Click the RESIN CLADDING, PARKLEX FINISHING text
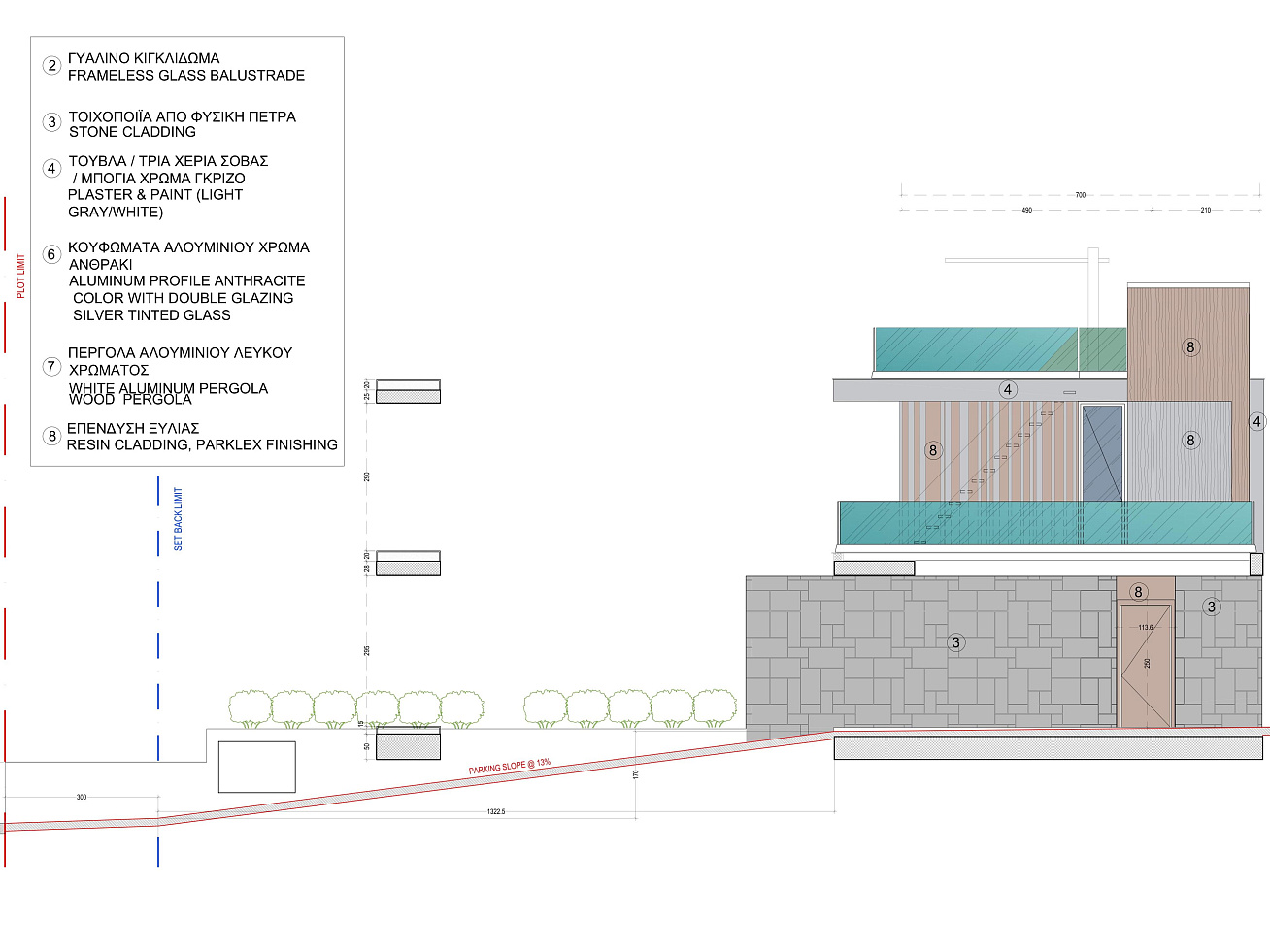 202,445
